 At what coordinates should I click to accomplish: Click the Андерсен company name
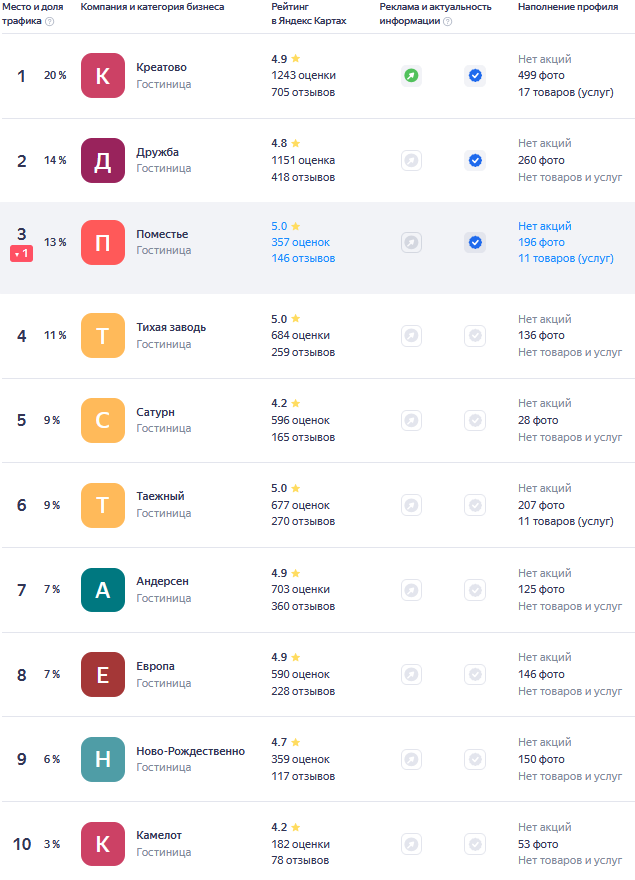click(x=162, y=581)
